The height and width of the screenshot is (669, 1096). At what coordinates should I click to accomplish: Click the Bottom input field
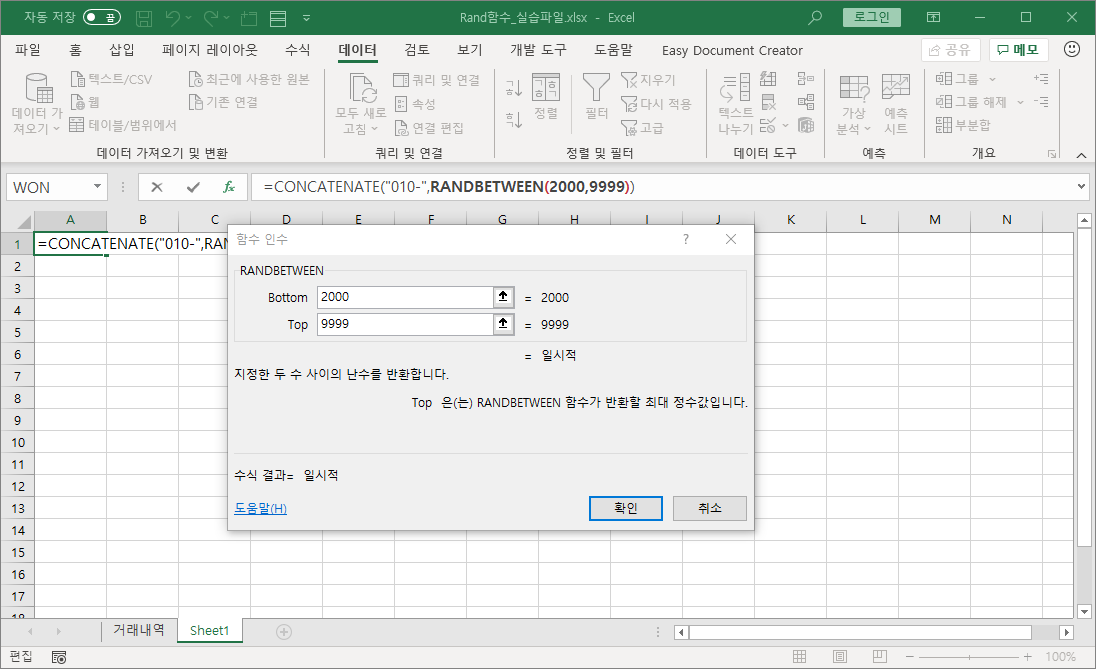click(405, 297)
